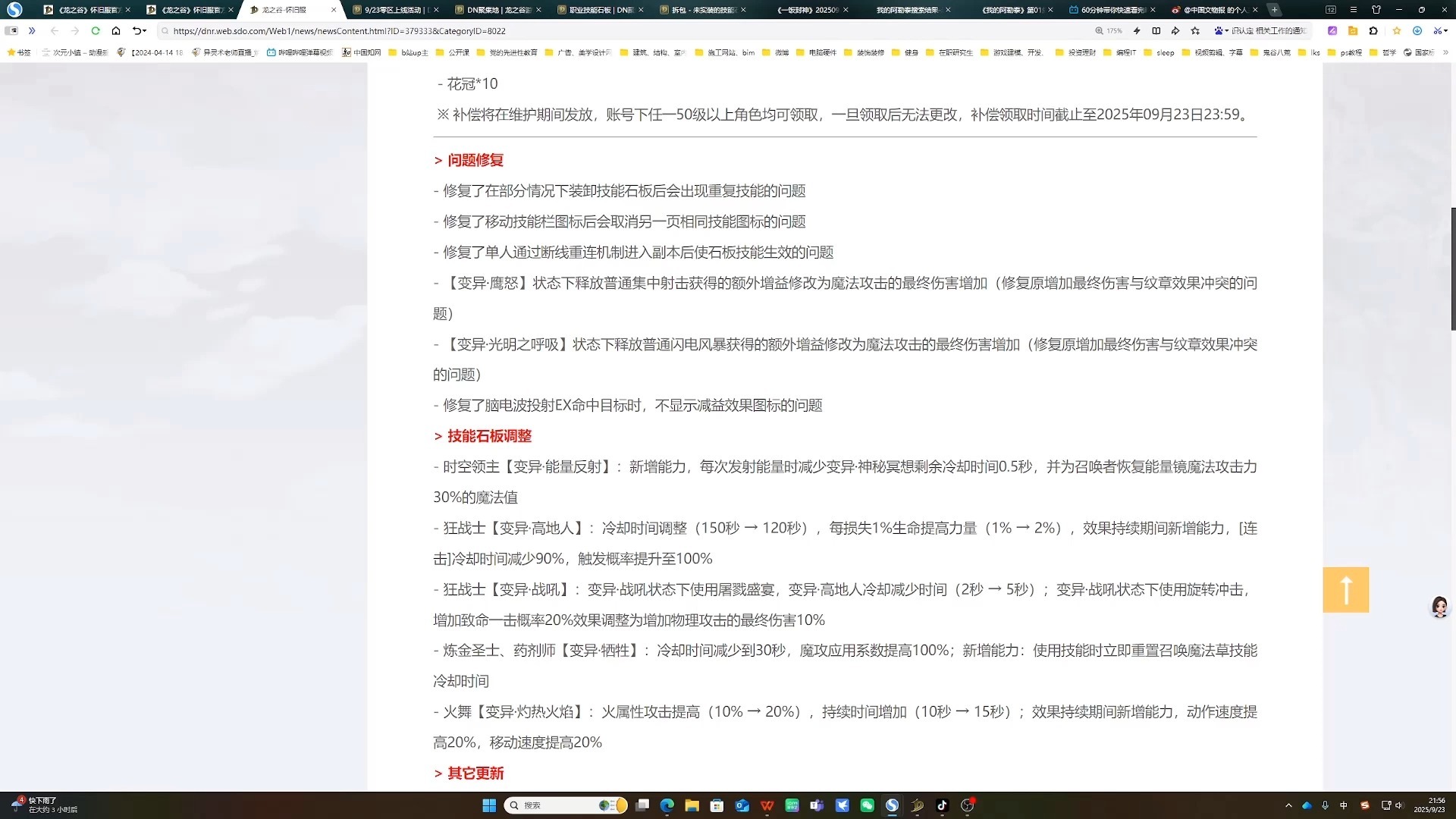Image resolution: width=1456 pixels, height=819 pixels.
Task: Toggle speed mode lightning icon
Action: click(1136, 31)
